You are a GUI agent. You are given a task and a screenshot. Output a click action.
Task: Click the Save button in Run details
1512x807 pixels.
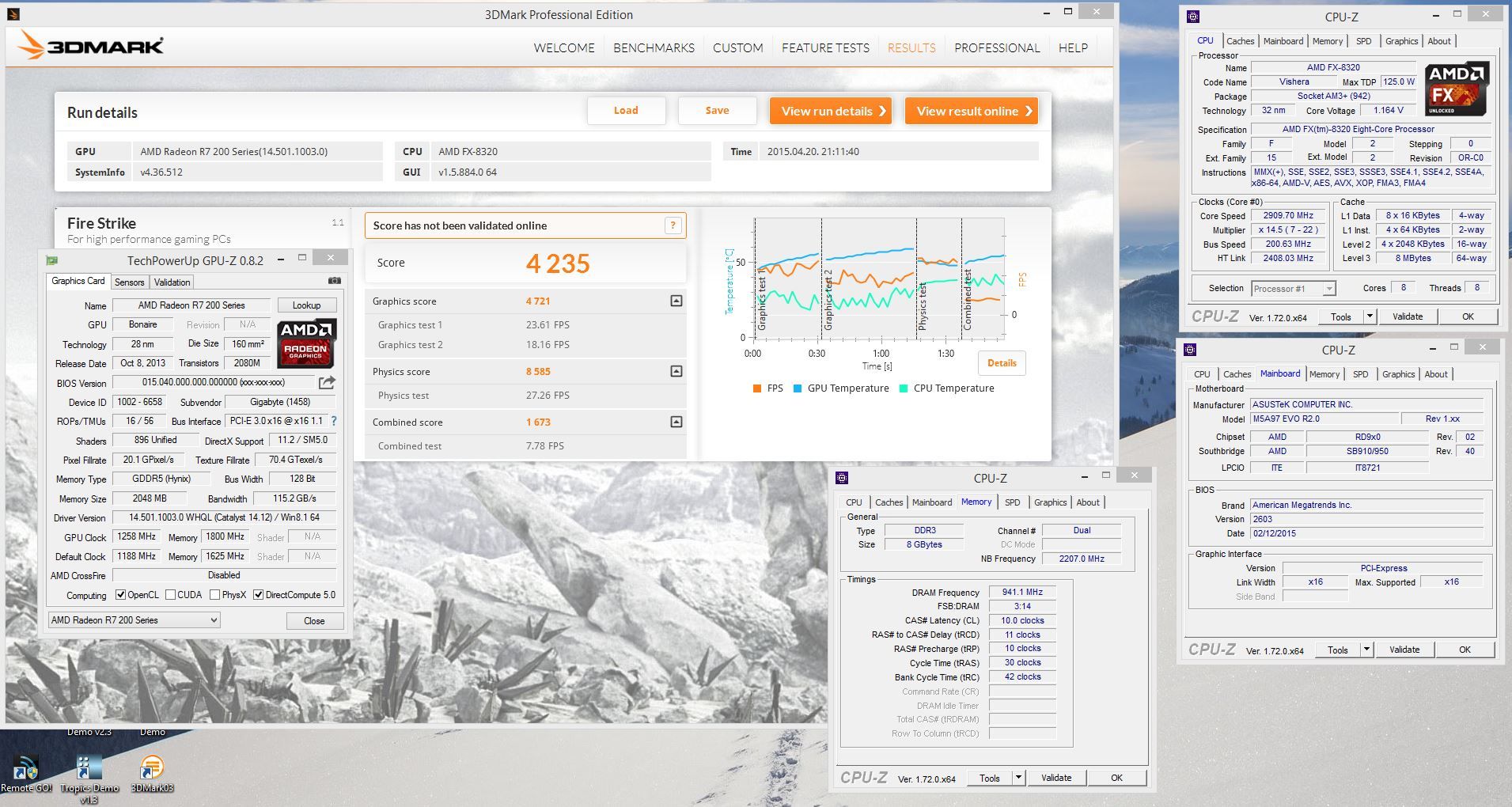[x=717, y=111]
